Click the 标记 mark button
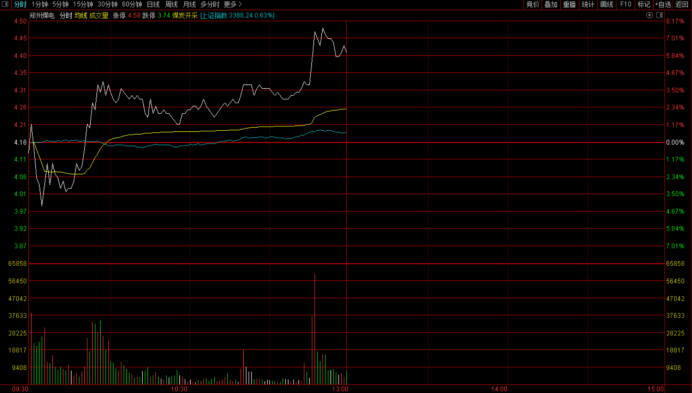The height and width of the screenshot is (393, 692). click(644, 4)
